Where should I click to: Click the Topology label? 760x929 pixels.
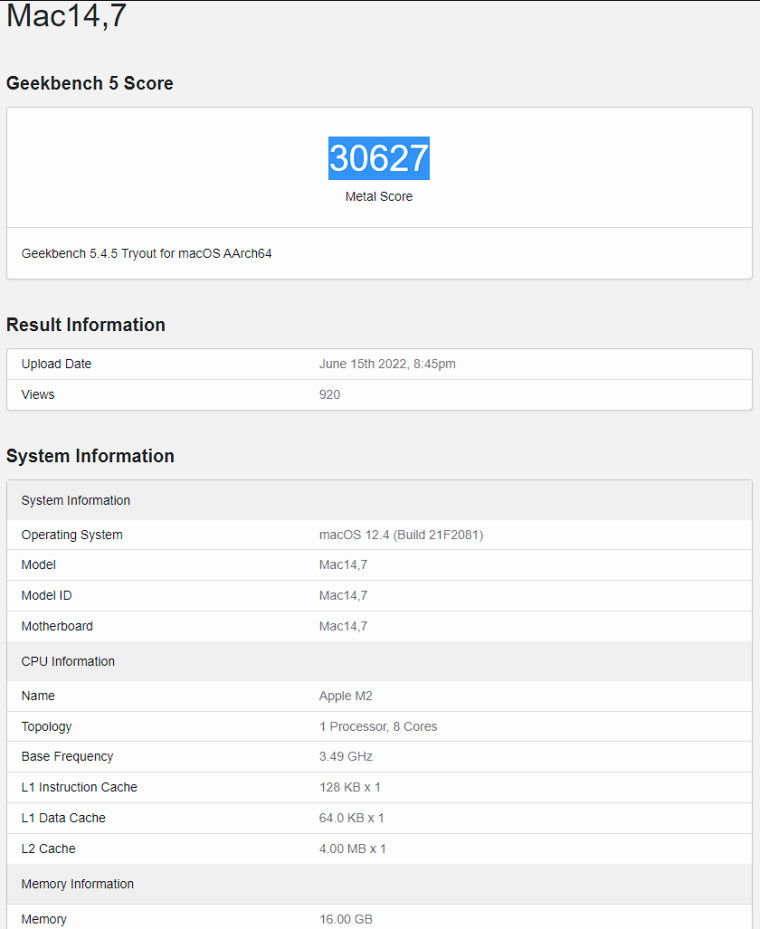click(x=46, y=726)
